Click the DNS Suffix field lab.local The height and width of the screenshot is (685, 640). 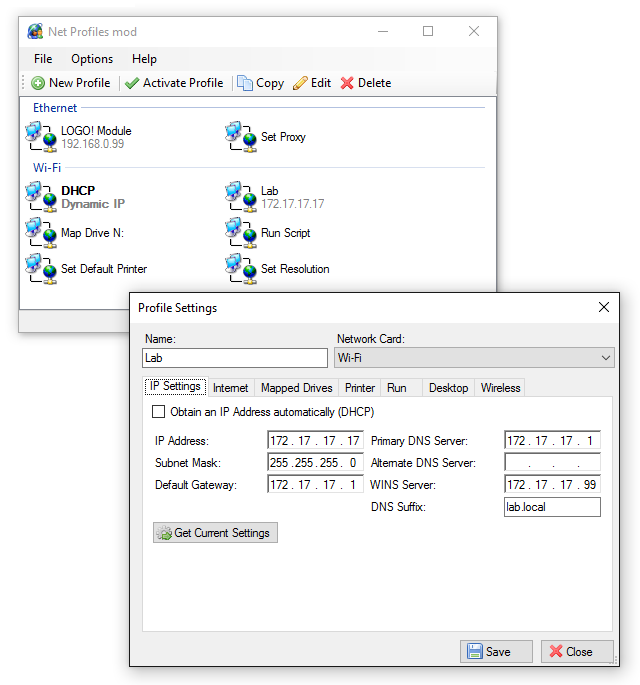tap(552, 507)
